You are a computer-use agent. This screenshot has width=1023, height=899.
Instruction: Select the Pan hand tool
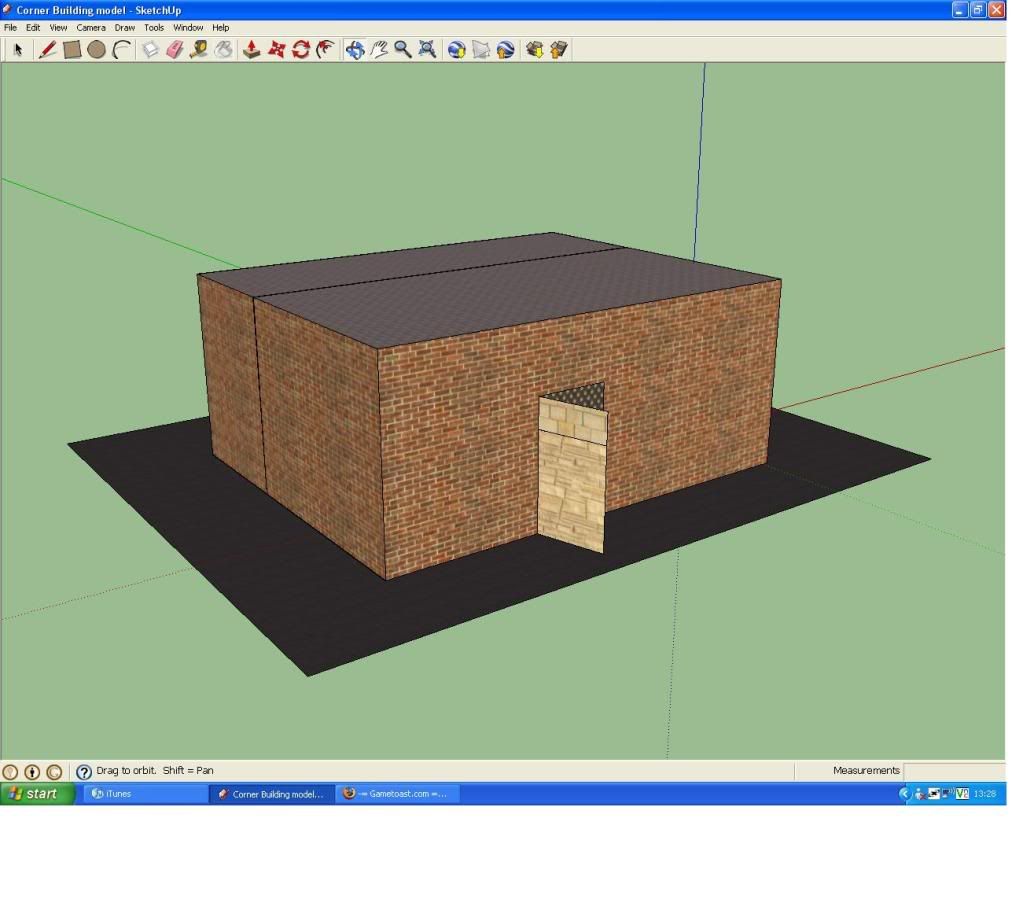point(379,50)
